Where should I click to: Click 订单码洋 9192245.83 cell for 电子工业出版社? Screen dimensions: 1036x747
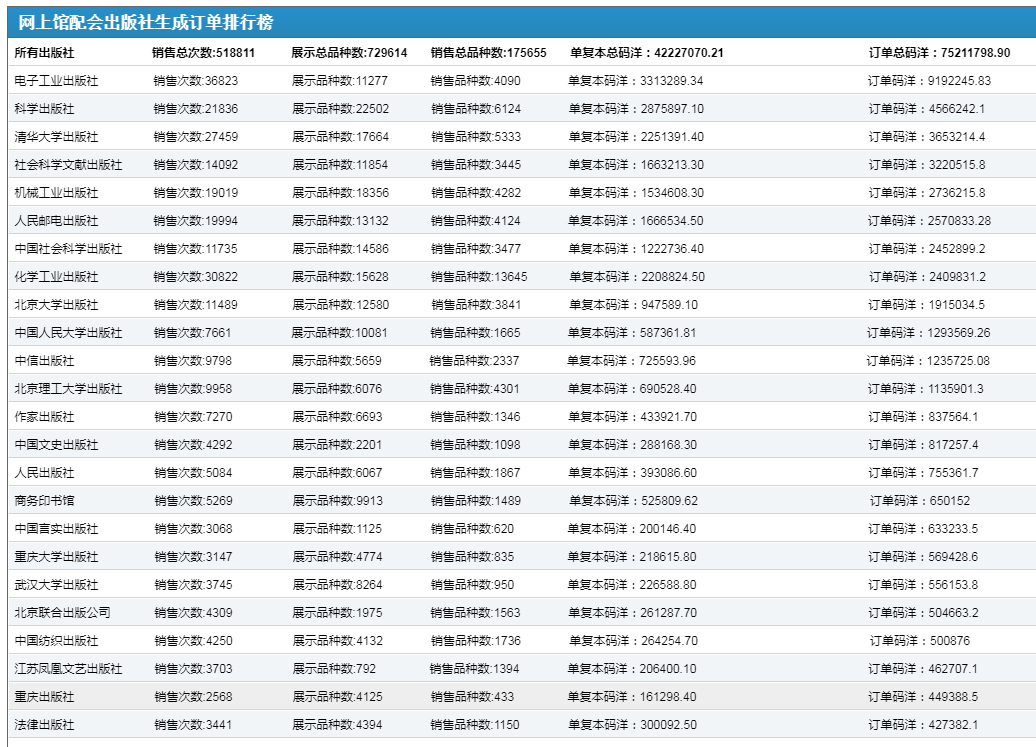[929, 81]
